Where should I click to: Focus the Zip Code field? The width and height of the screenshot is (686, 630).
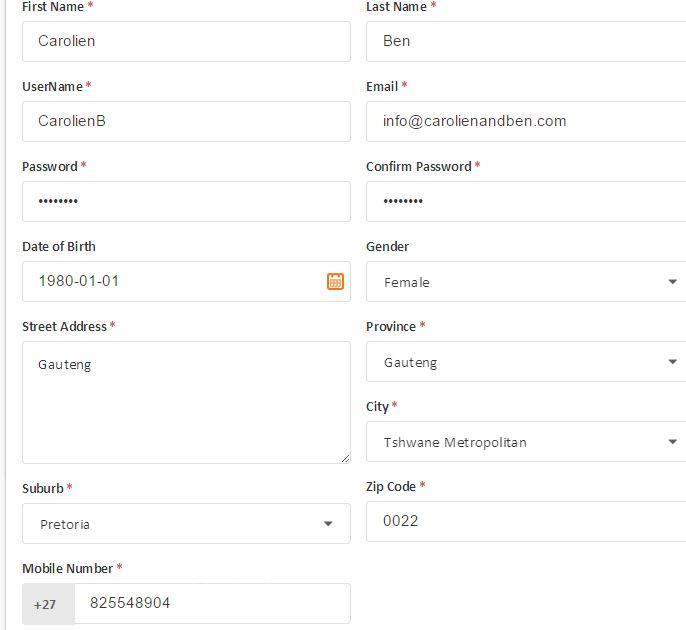(x=526, y=521)
